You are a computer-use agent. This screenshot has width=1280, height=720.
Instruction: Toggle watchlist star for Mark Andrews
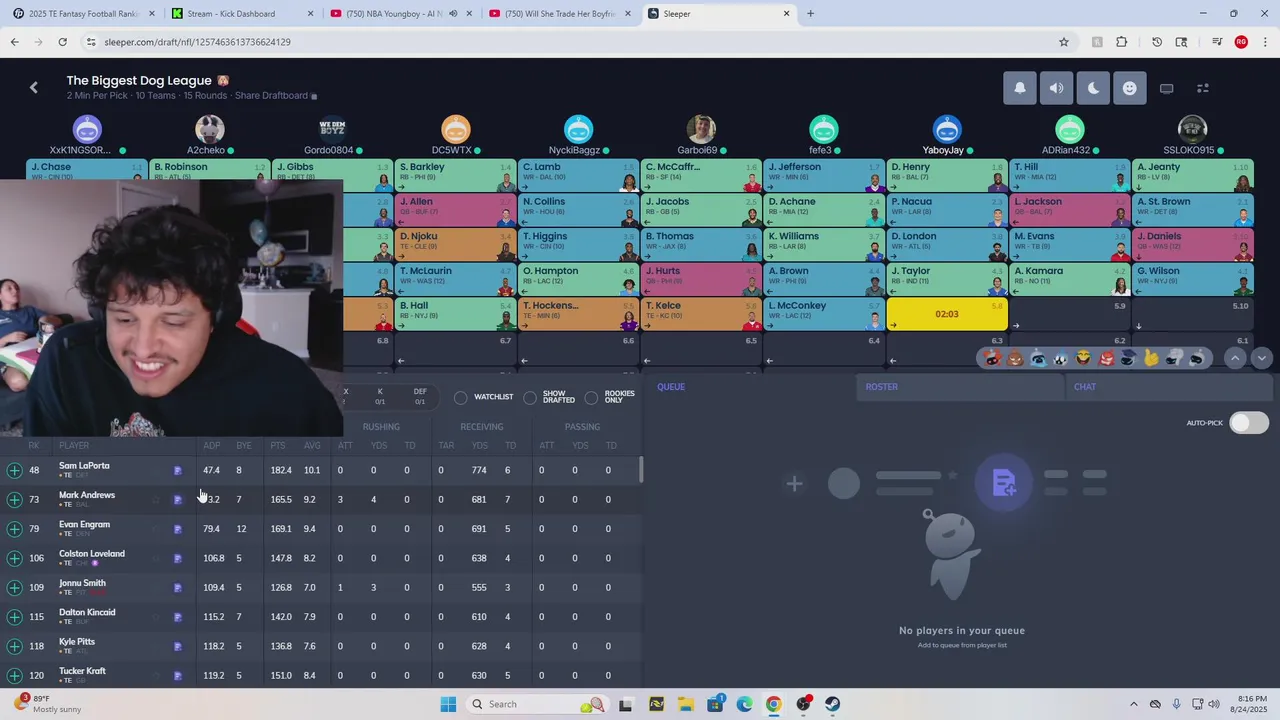coord(156,499)
